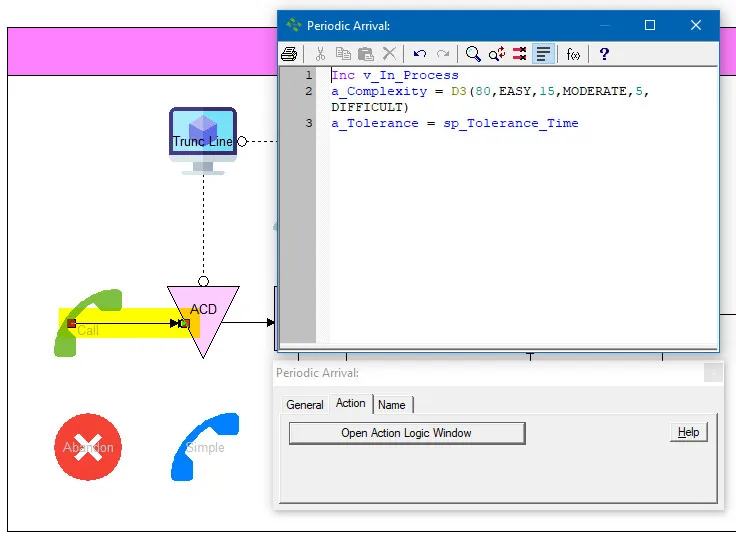This screenshot has height=541, width=736.
Task: Click the connector circle beside Trunc Line
Action: [242, 141]
